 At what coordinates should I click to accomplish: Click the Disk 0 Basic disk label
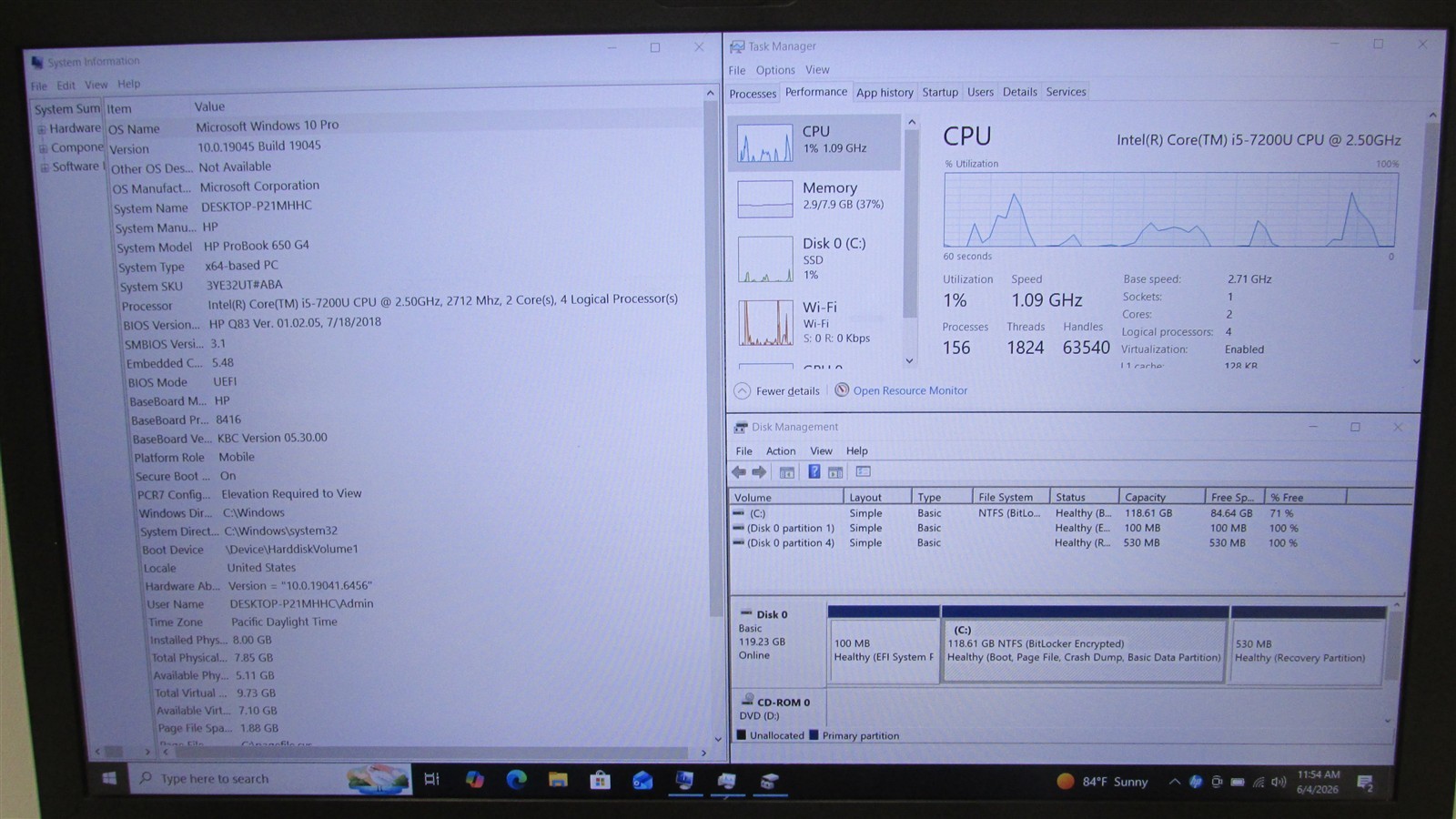[778, 642]
